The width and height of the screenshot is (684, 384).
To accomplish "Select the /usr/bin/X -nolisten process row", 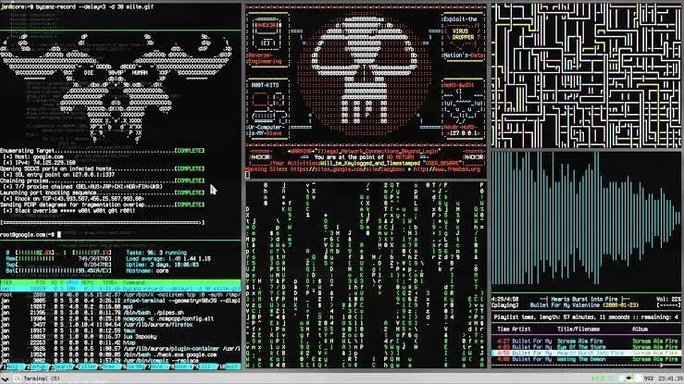I will 120,295.
